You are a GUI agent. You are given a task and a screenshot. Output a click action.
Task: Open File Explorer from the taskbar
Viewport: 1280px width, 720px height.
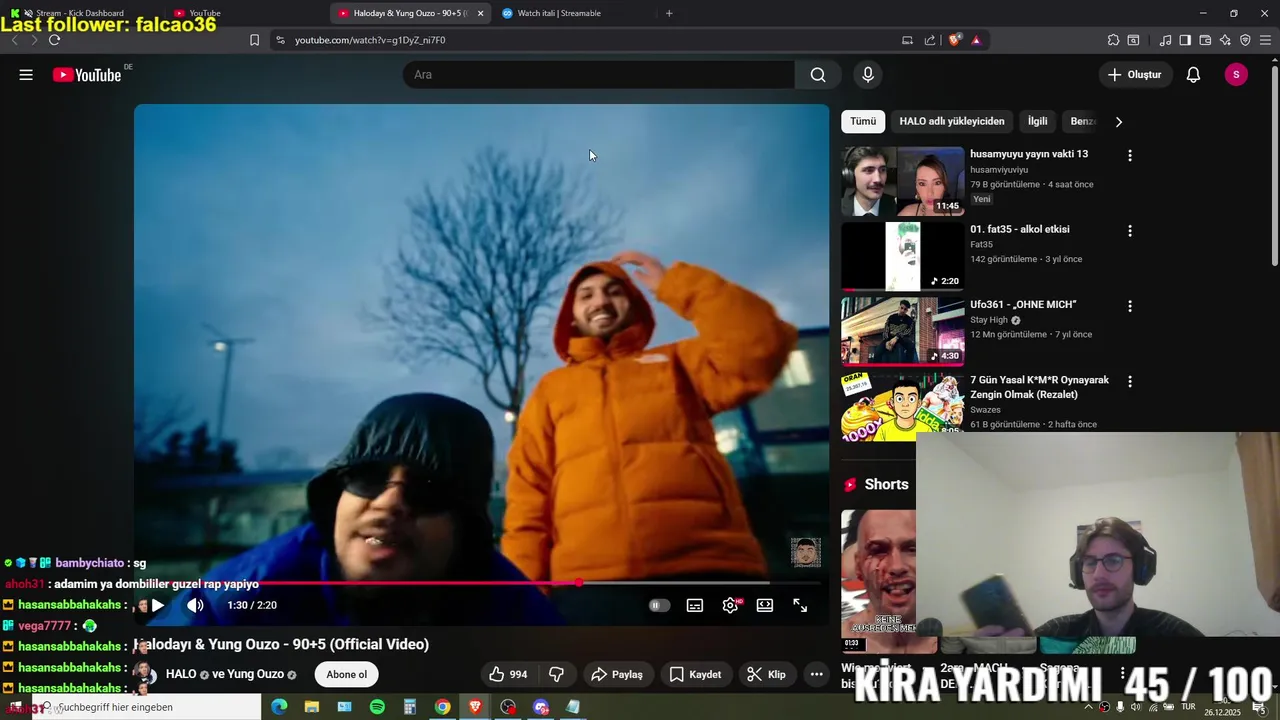click(312, 707)
